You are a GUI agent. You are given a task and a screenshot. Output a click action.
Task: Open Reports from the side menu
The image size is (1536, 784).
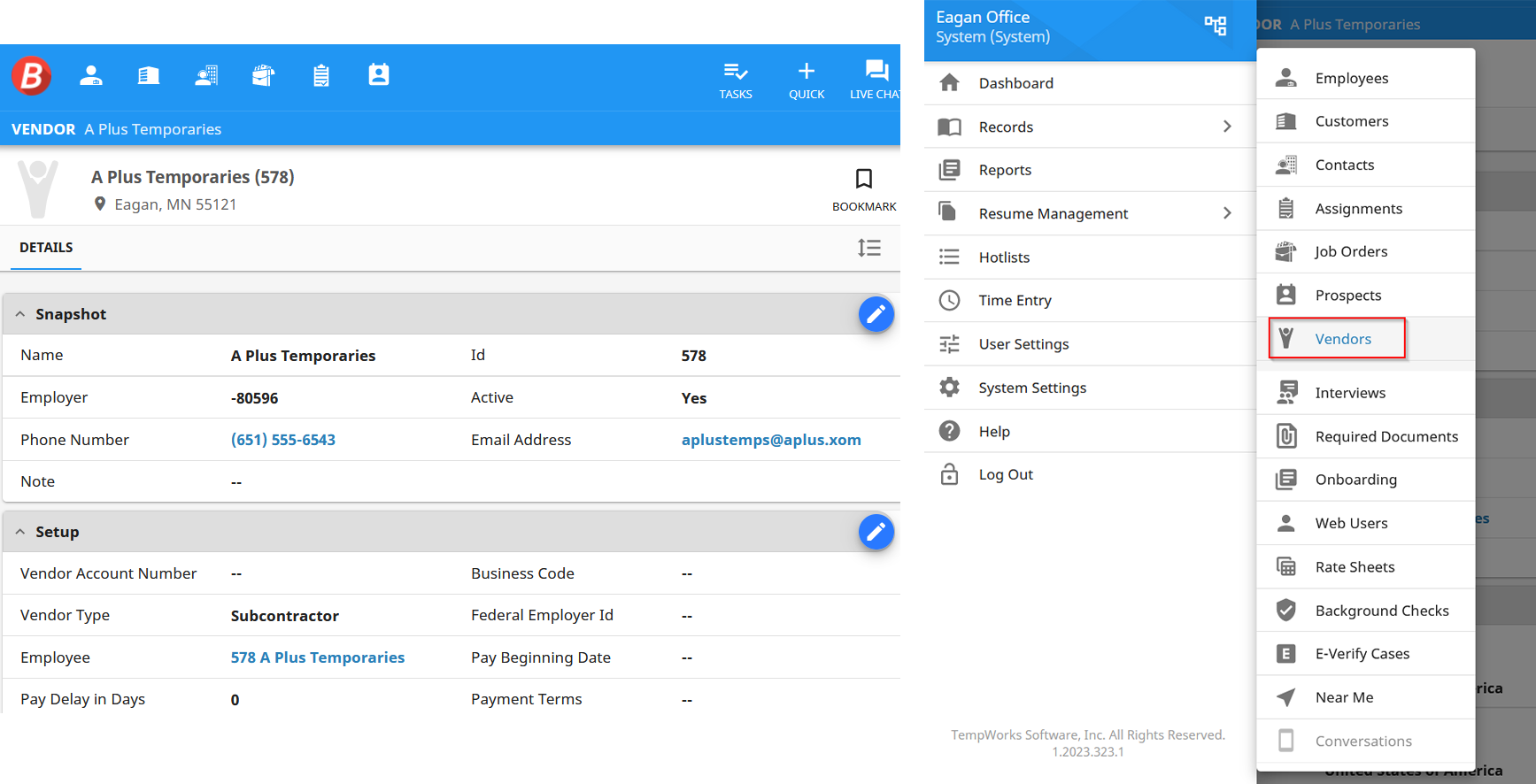1090,170
